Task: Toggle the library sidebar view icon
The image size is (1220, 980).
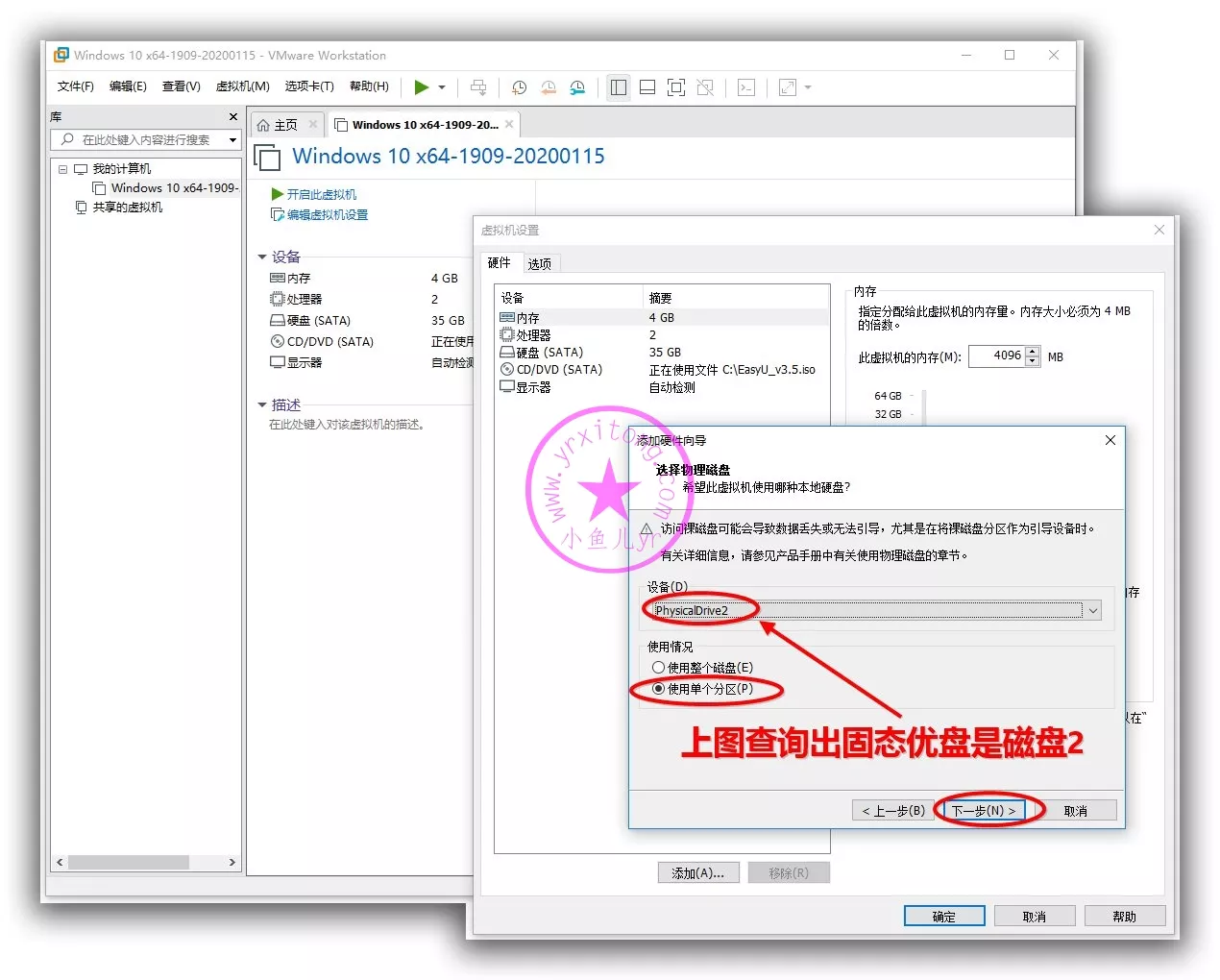Action: [619, 87]
